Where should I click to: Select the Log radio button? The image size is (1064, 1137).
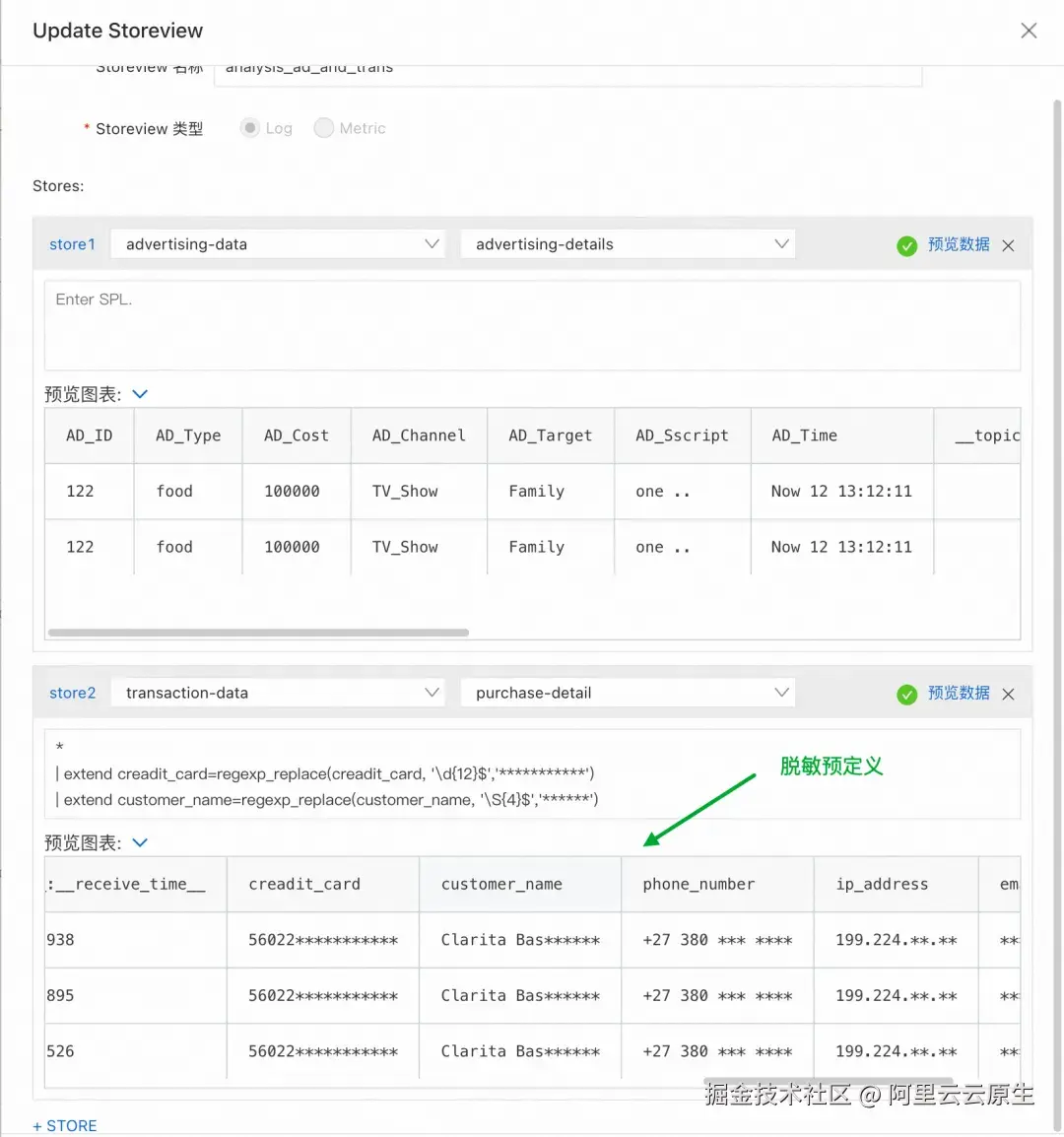249,128
